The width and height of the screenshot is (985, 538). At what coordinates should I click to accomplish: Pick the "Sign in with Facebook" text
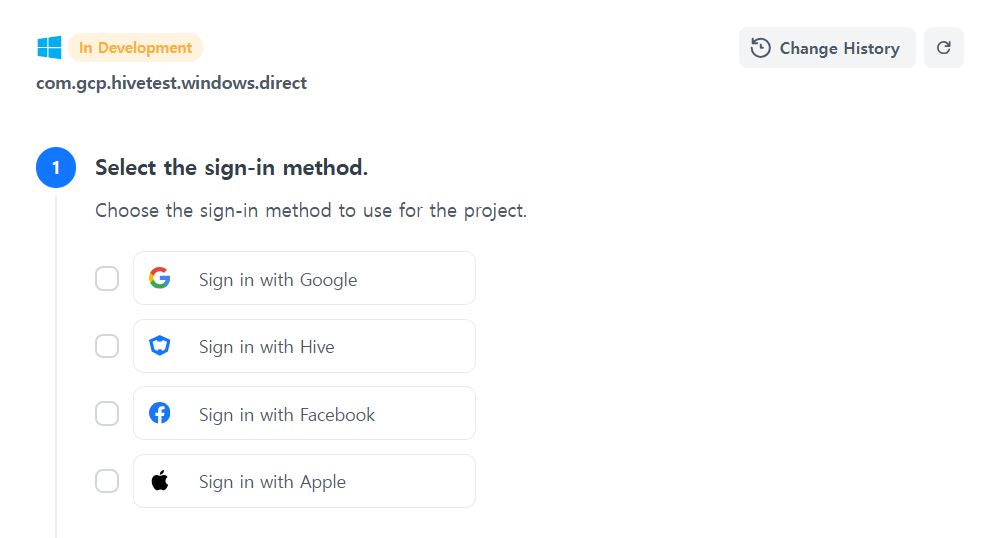[287, 415]
